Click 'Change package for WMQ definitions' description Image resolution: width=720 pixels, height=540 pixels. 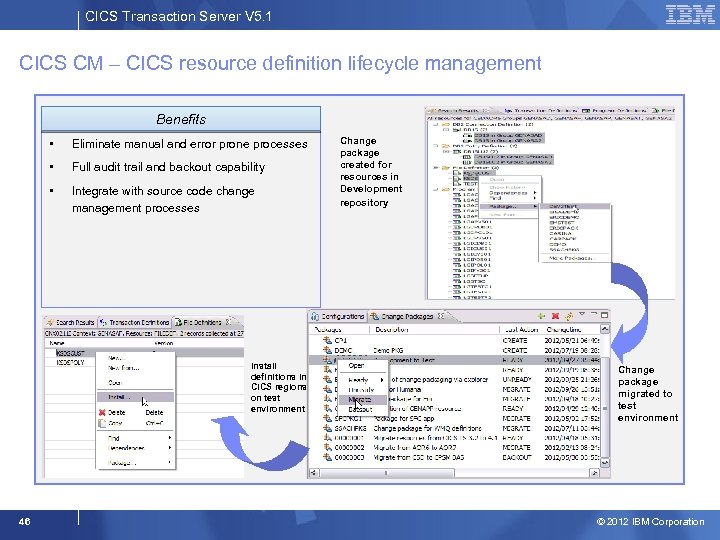pos(428,428)
